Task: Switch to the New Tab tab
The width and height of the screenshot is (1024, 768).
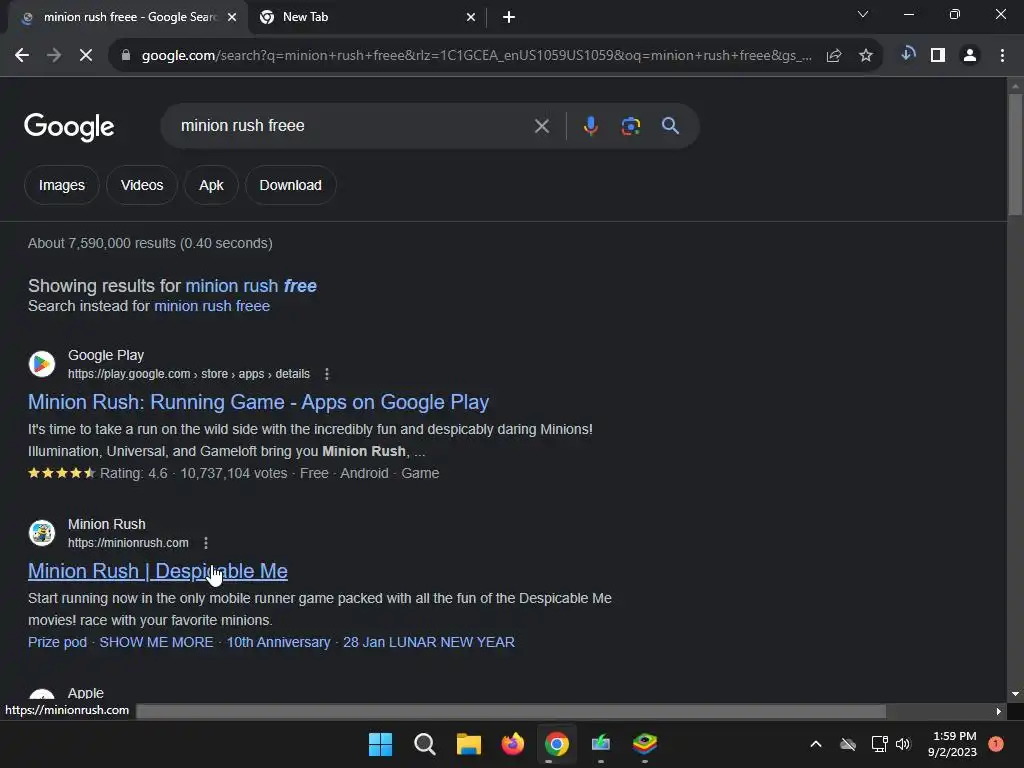Action: point(368,17)
